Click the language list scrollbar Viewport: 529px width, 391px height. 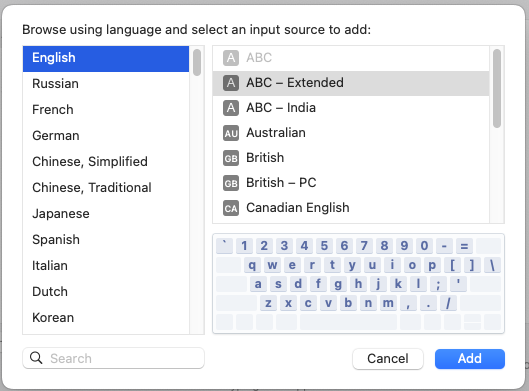point(197,62)
